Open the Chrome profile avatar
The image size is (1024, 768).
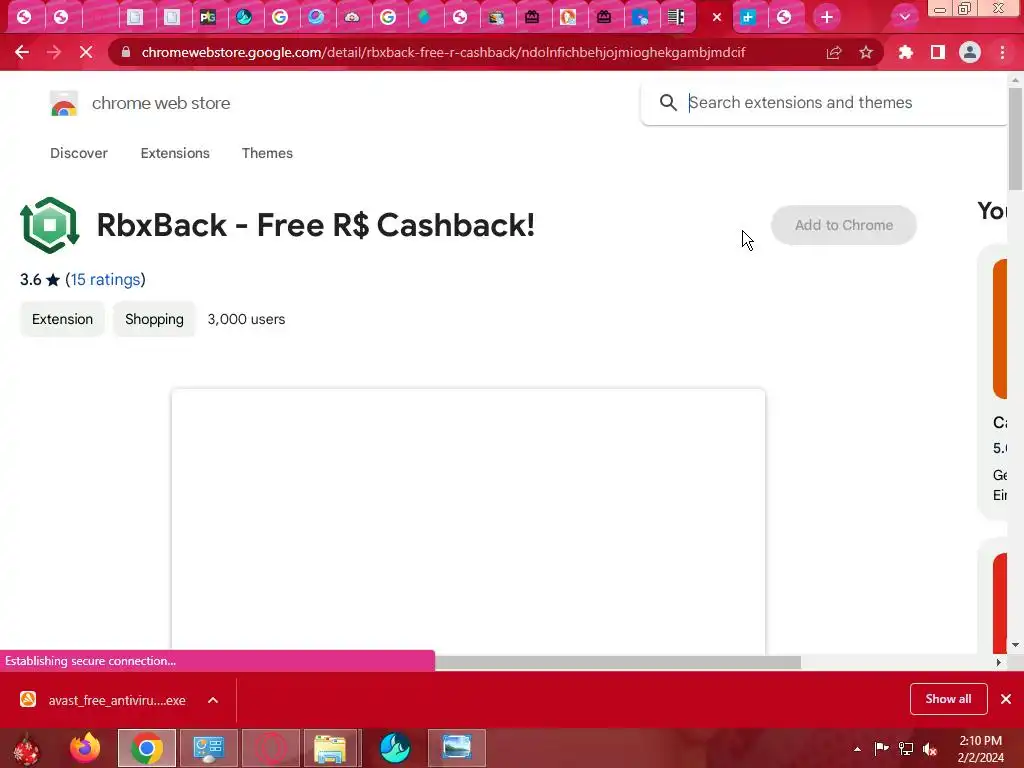click(970, 52)
